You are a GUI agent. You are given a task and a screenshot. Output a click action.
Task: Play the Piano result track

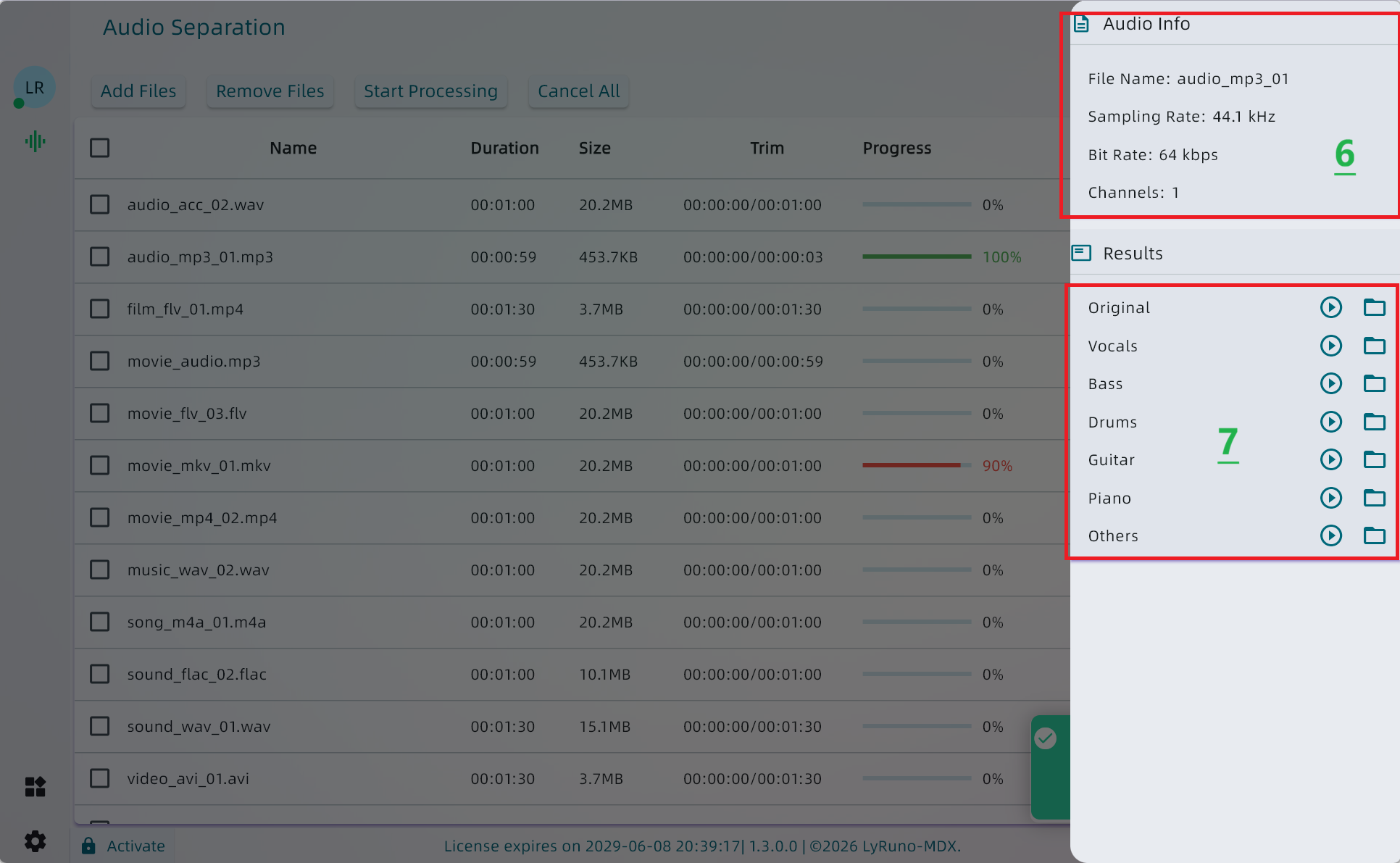tap(1330, 498)
